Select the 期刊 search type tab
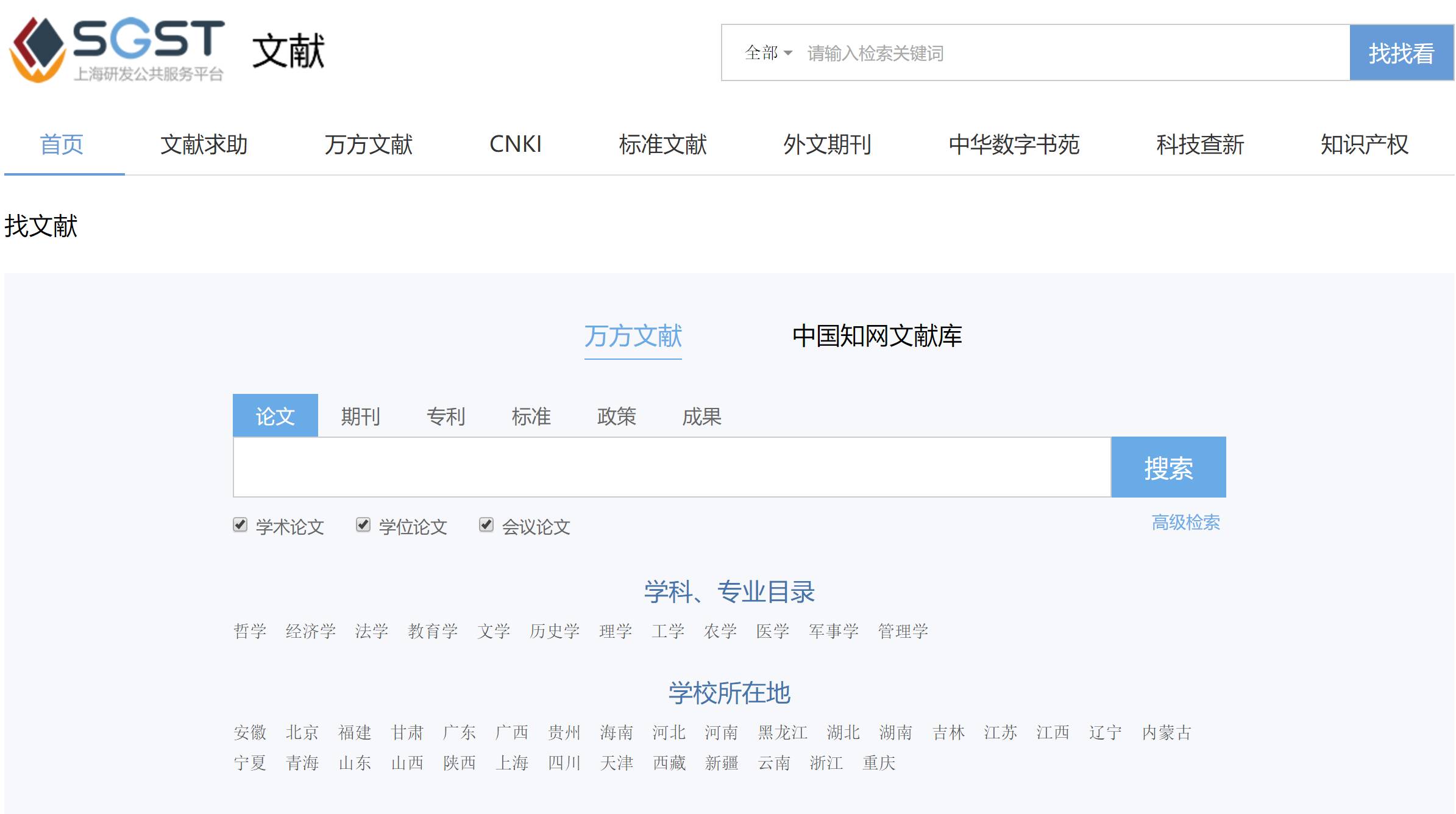 point(361,416)
